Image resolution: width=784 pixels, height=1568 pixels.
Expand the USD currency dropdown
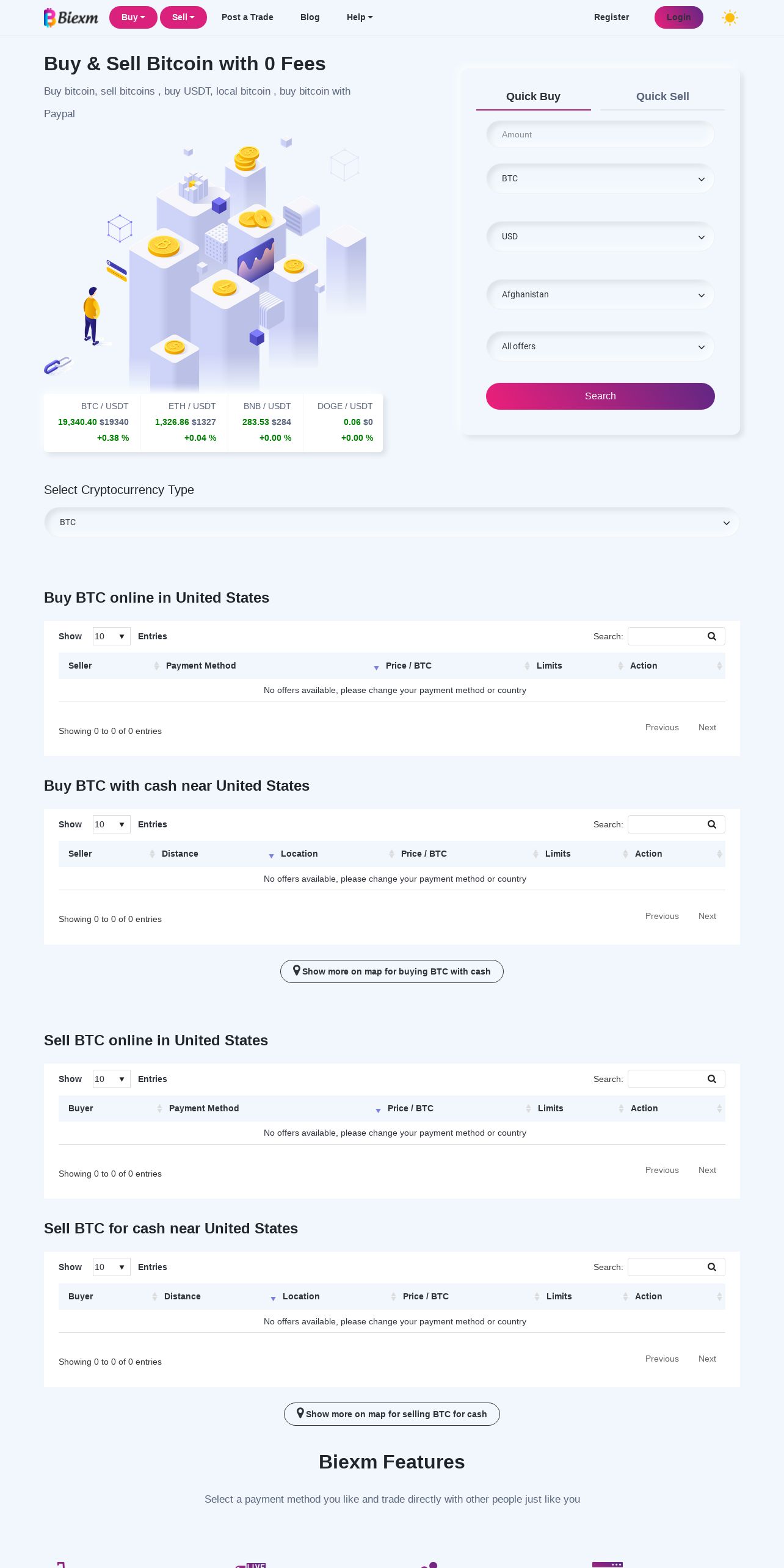[600, 237]
